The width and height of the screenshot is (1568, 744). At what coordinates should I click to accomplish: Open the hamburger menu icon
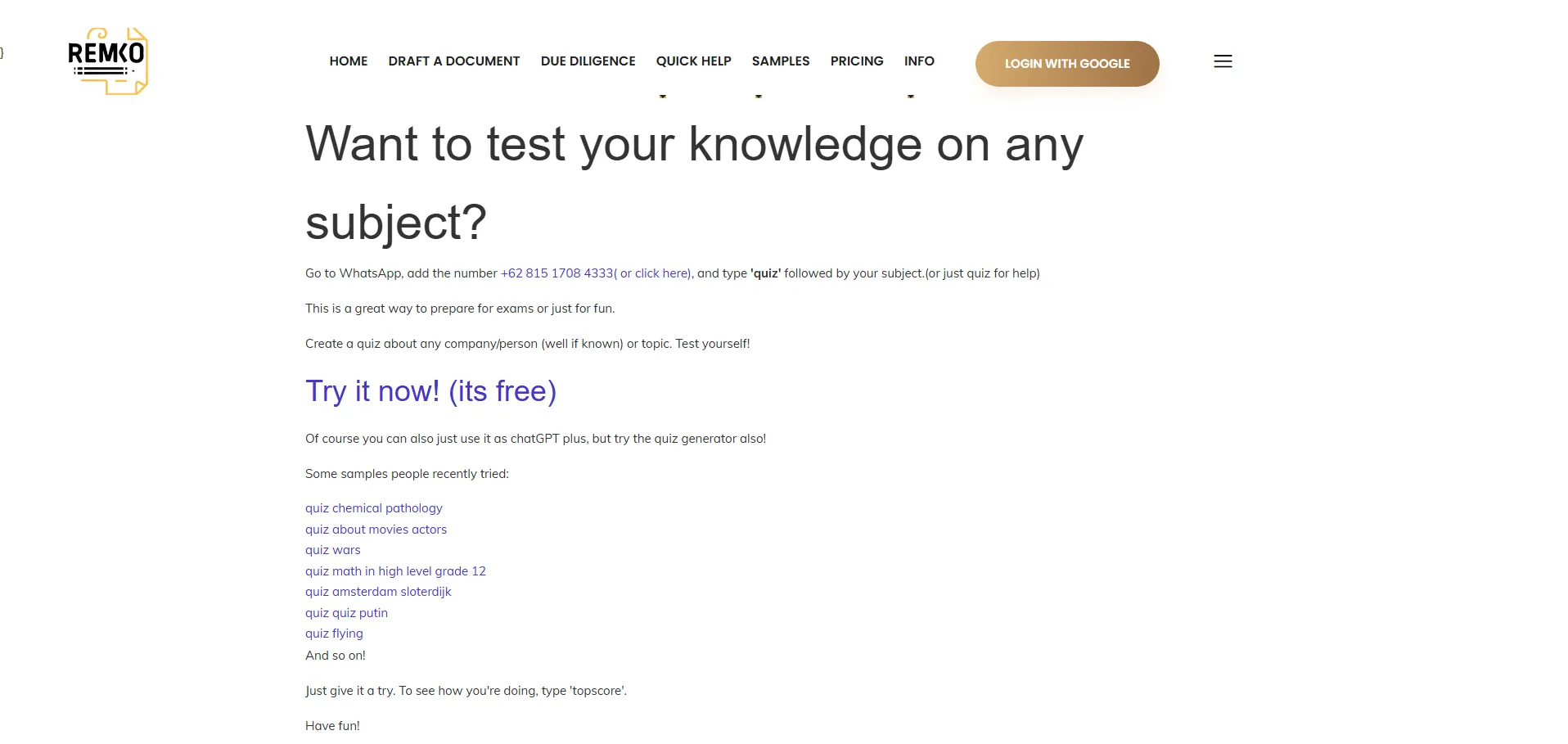[1223, 61]
